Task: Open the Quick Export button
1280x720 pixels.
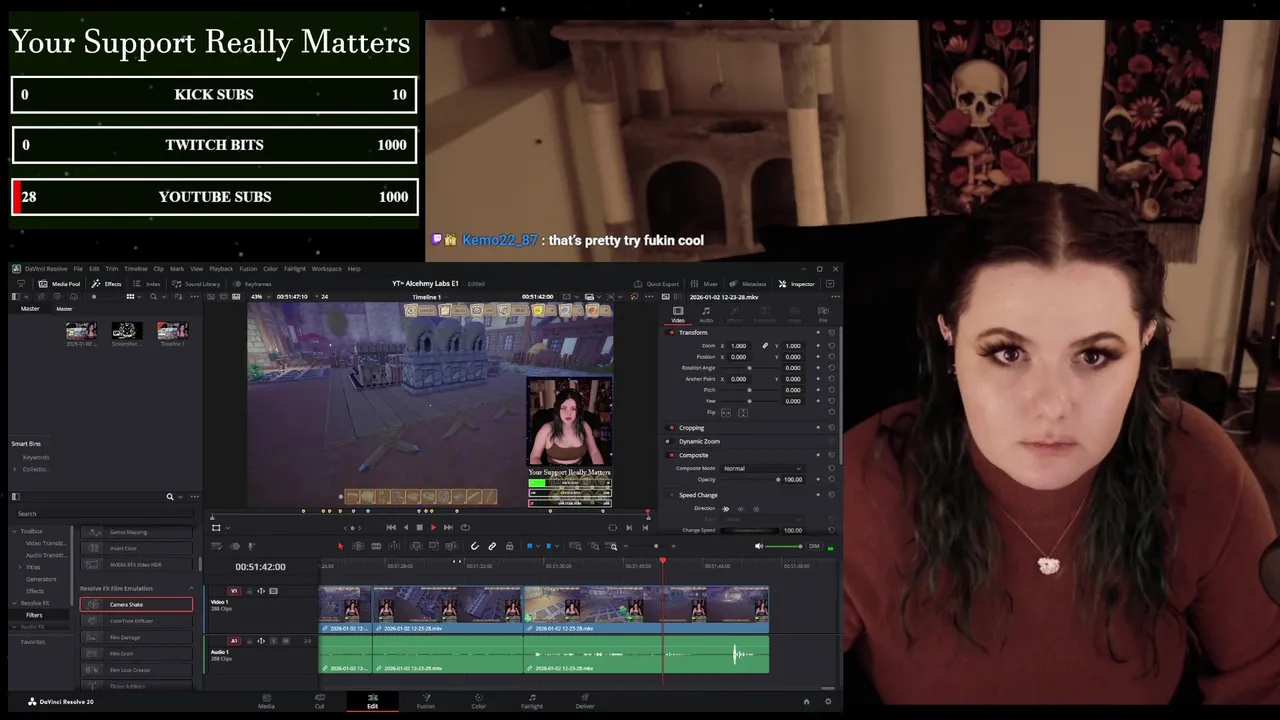Action: (656, 284)
